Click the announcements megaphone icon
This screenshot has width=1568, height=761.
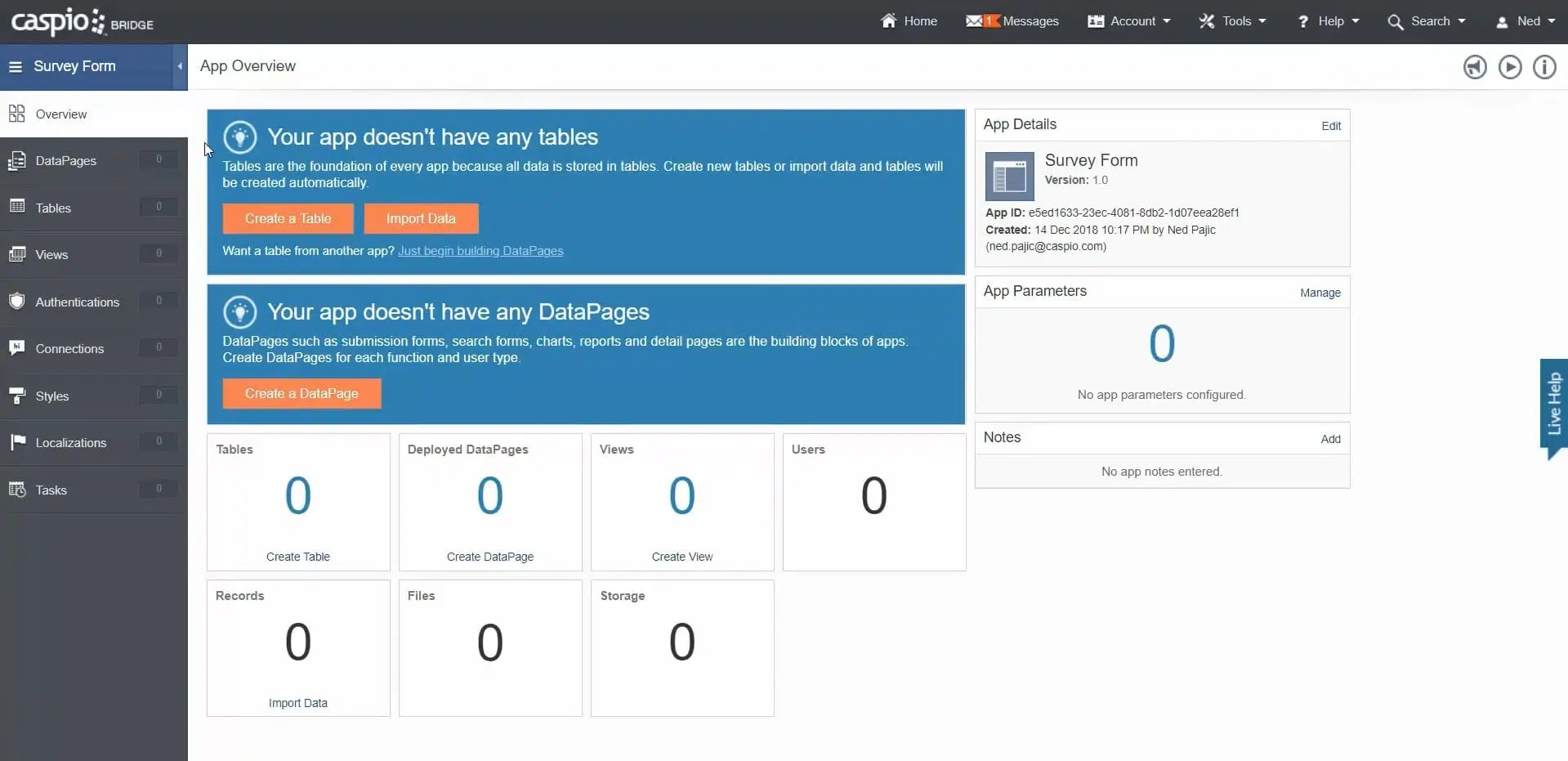[1474, 67]
